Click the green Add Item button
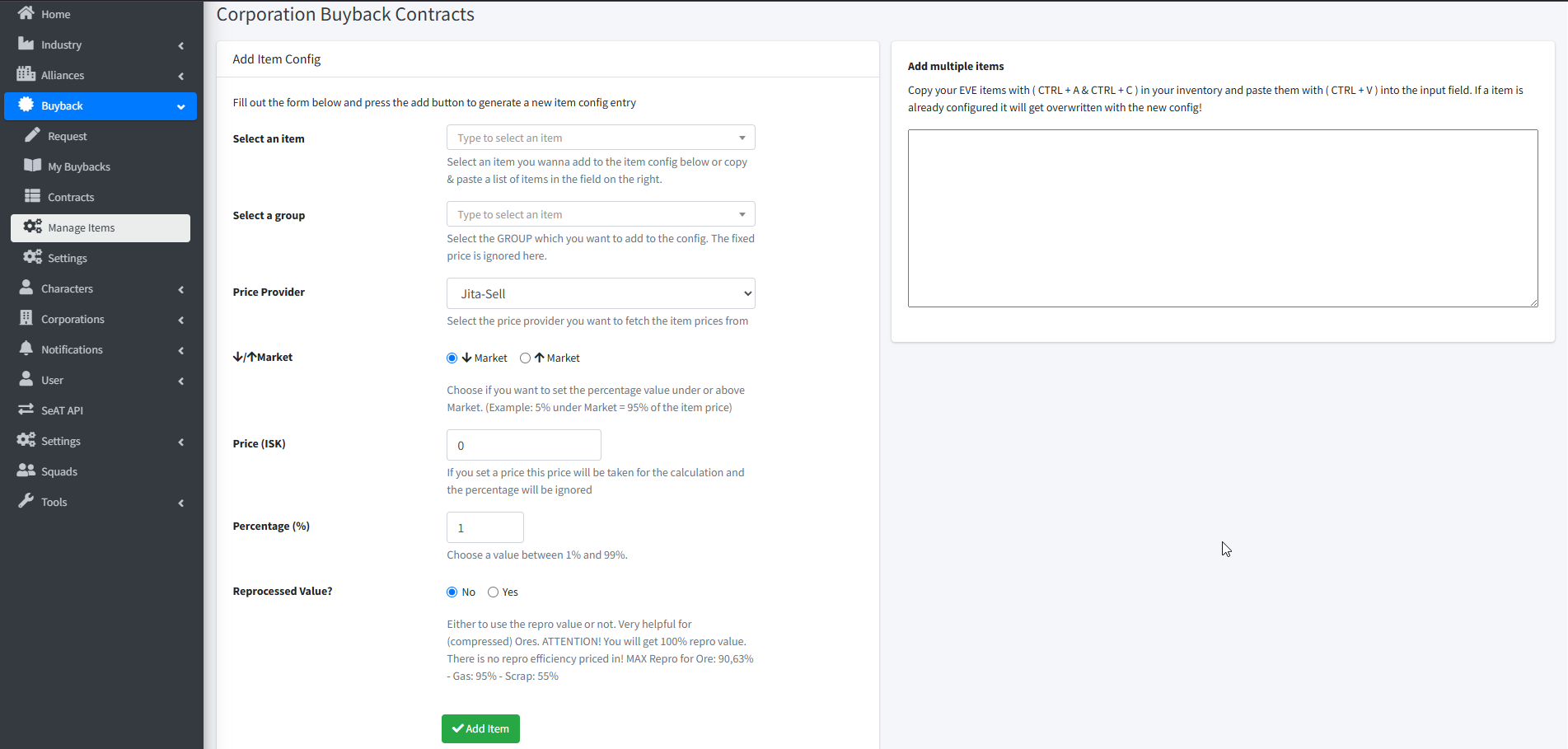 (480, 728)
